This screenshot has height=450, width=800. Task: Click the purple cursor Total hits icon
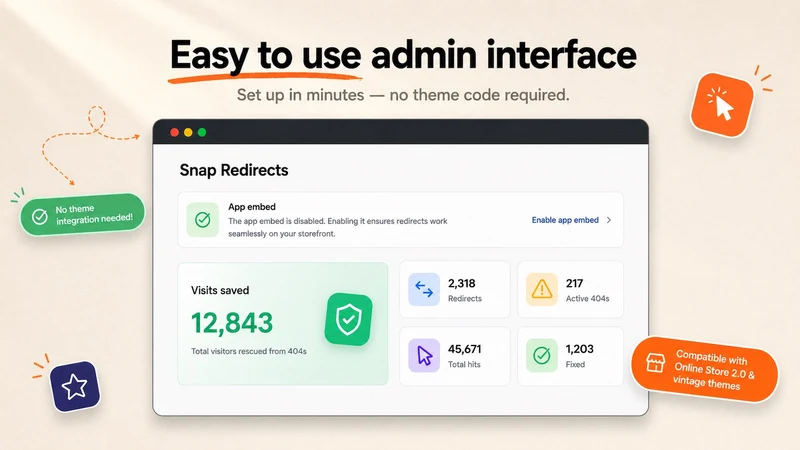click(424, 355)
